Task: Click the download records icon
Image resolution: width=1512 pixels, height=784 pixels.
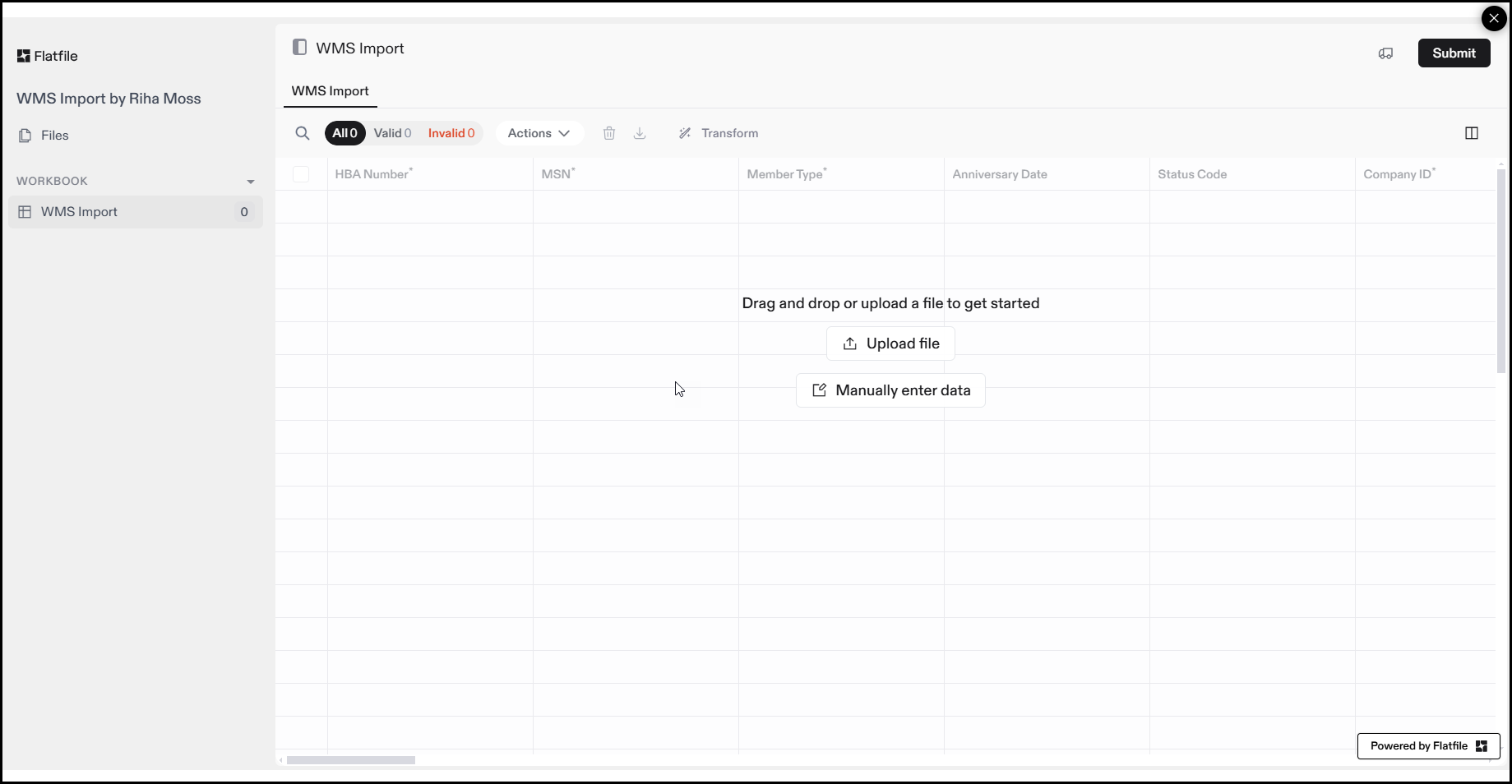Action: pos(640,133)
